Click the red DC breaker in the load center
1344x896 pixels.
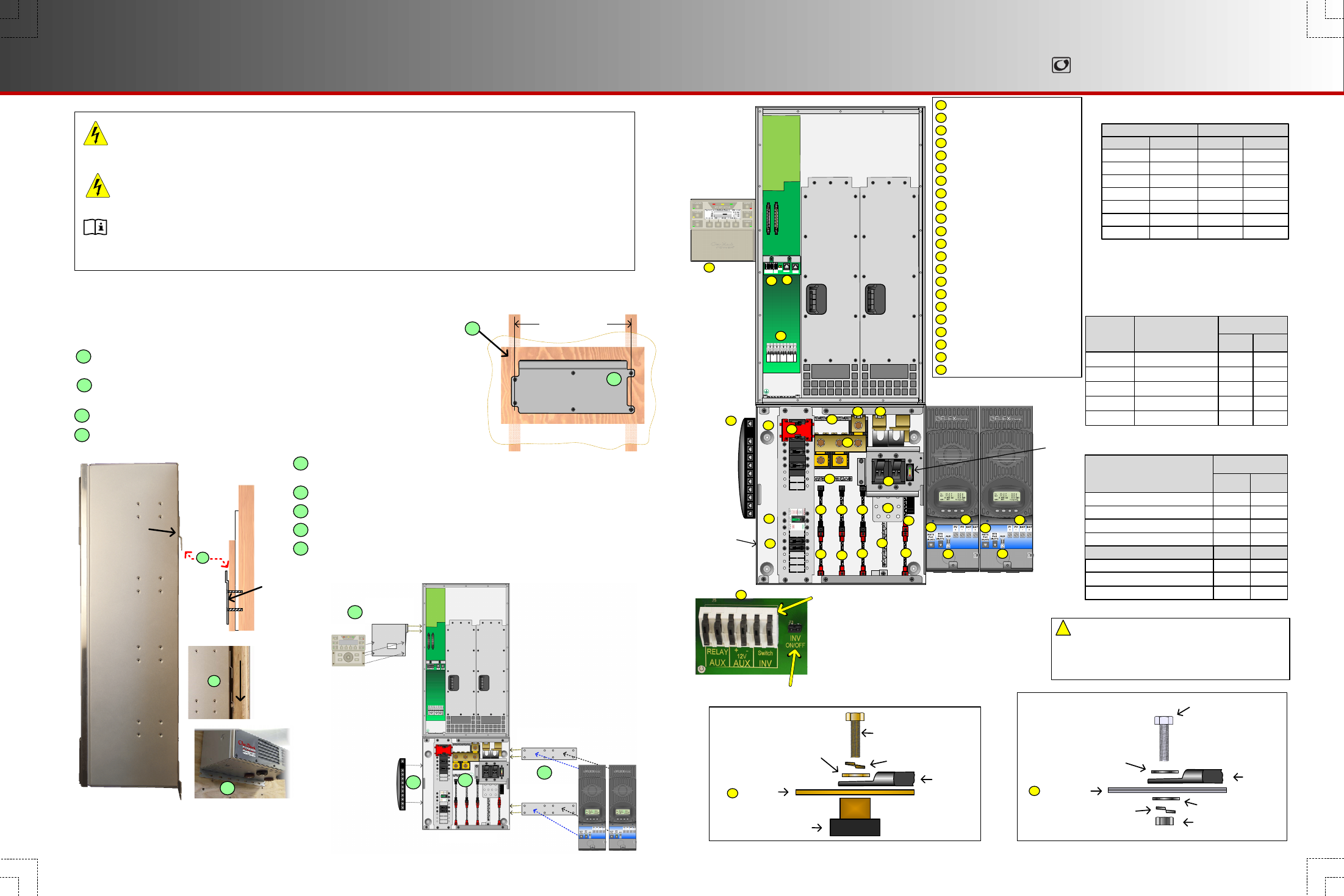pyautogui.click(x=796, y=430)
